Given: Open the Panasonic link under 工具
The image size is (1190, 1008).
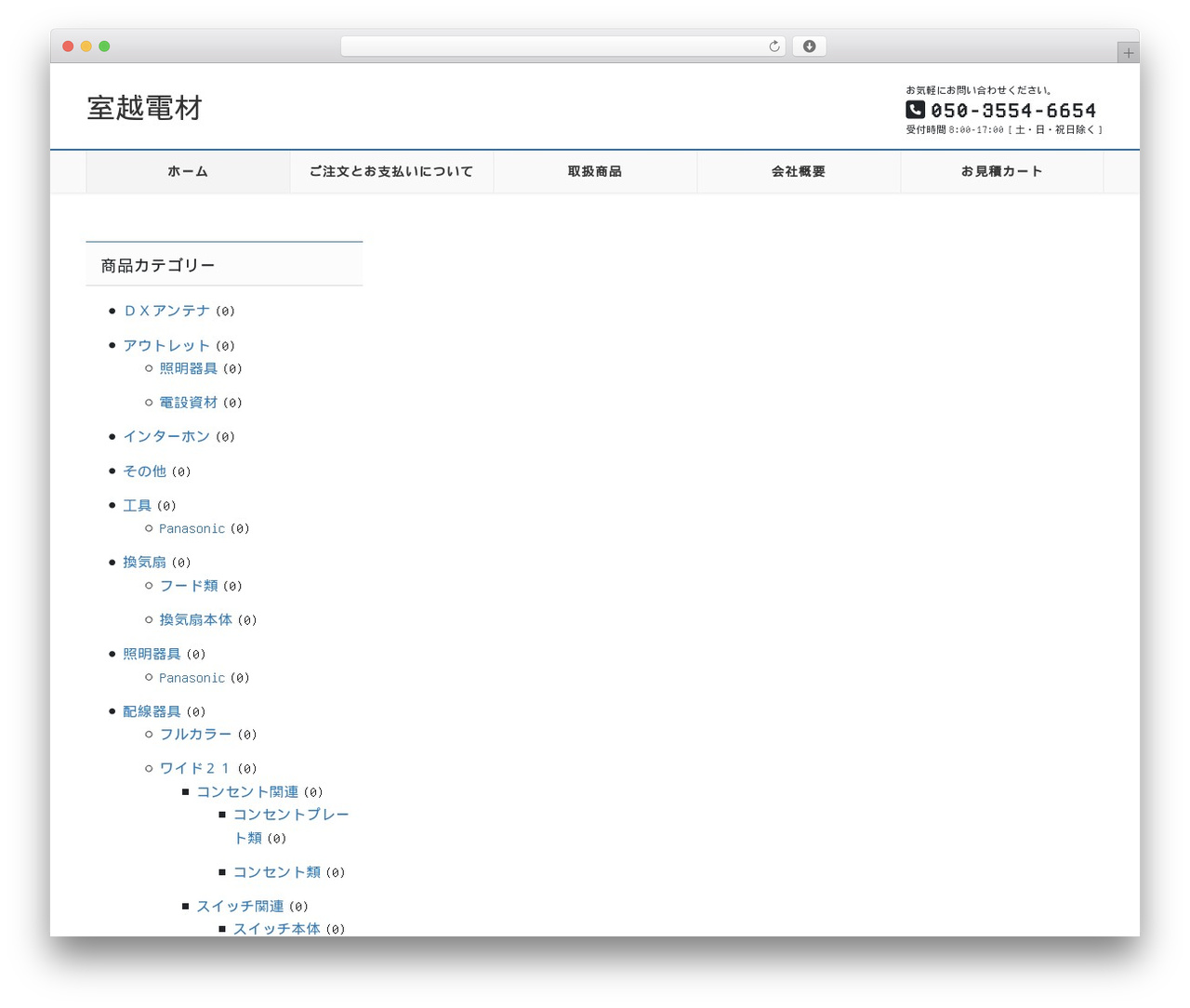Looking at the screenshot, I should point(192,528).
